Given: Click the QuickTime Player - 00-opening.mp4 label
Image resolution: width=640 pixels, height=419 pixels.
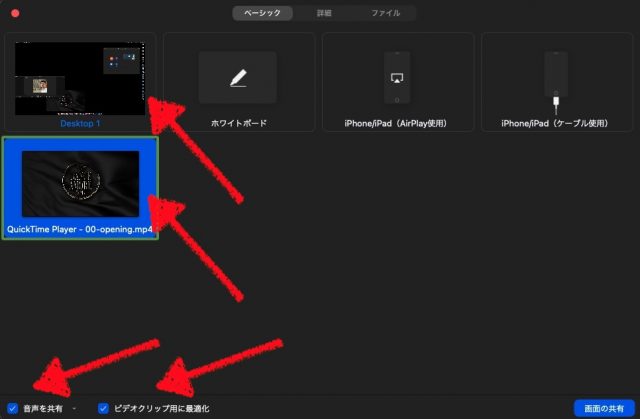Looking at the screenshot, I should 80,229.
